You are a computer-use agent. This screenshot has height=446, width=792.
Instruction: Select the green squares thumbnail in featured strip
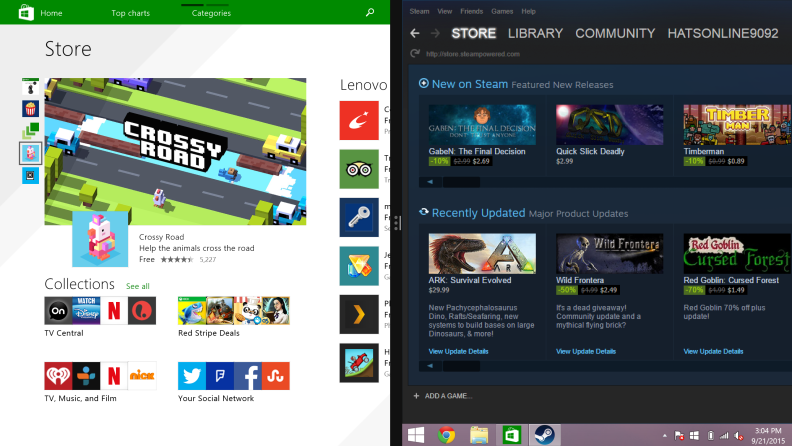[30, 130]
